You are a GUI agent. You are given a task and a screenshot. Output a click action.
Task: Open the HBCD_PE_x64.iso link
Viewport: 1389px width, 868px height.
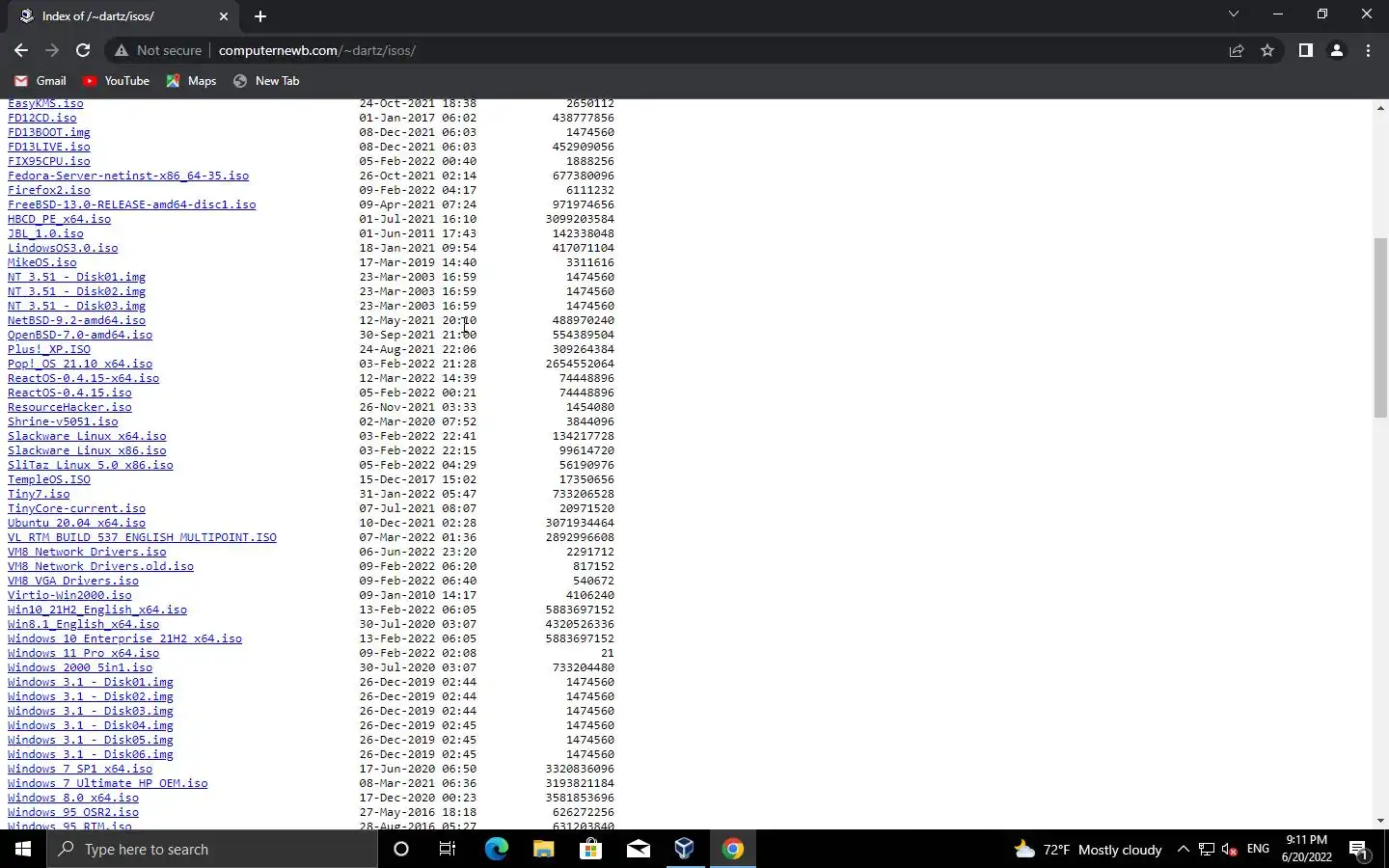click(60, 219)
